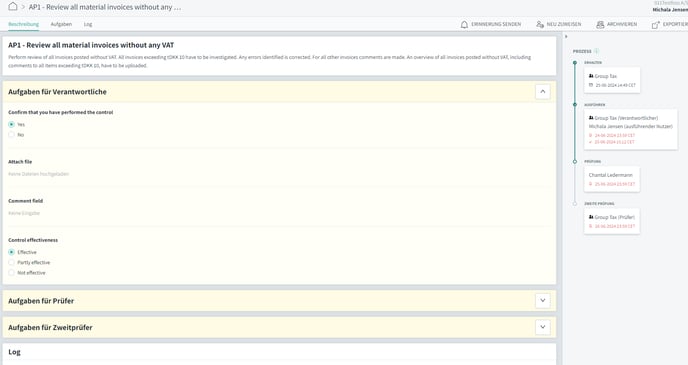688x365 pixels.
Task: Switch to the Aufgaben tab
Action: [x=61, y=24]
